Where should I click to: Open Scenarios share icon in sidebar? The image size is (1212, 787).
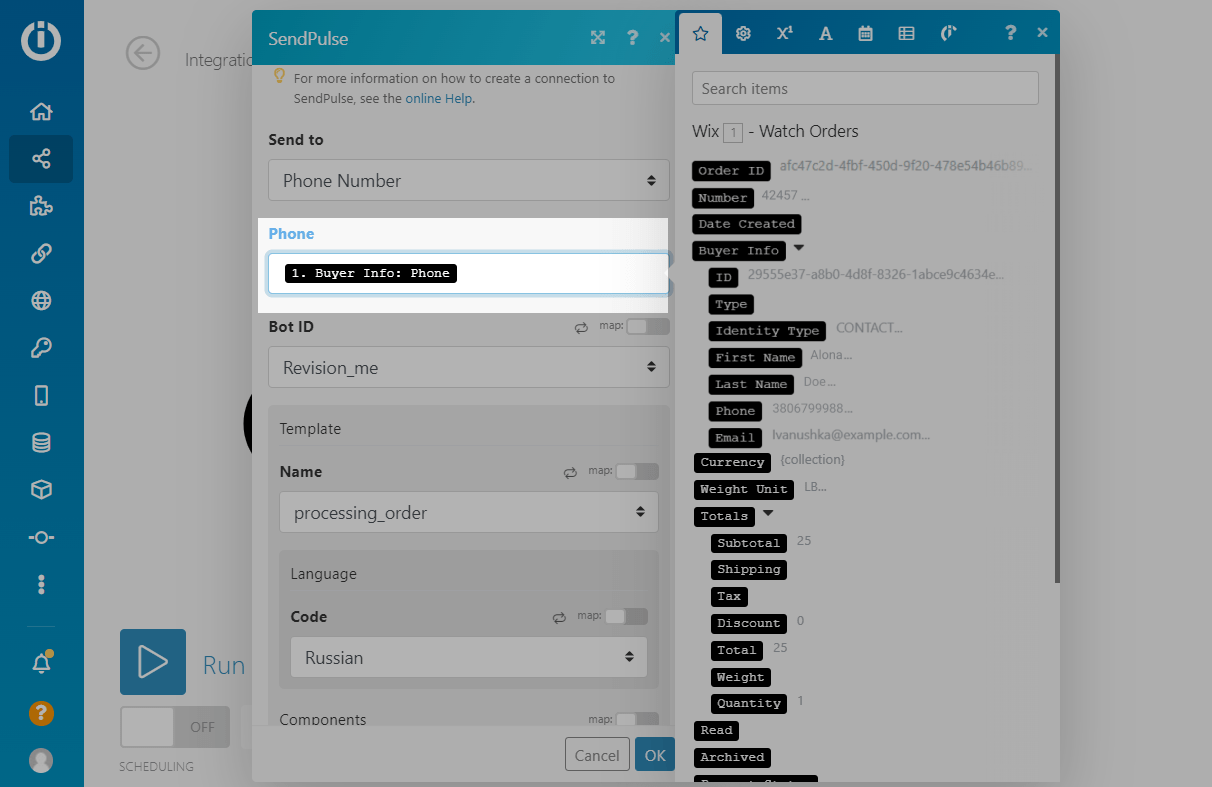click(41, 159)
